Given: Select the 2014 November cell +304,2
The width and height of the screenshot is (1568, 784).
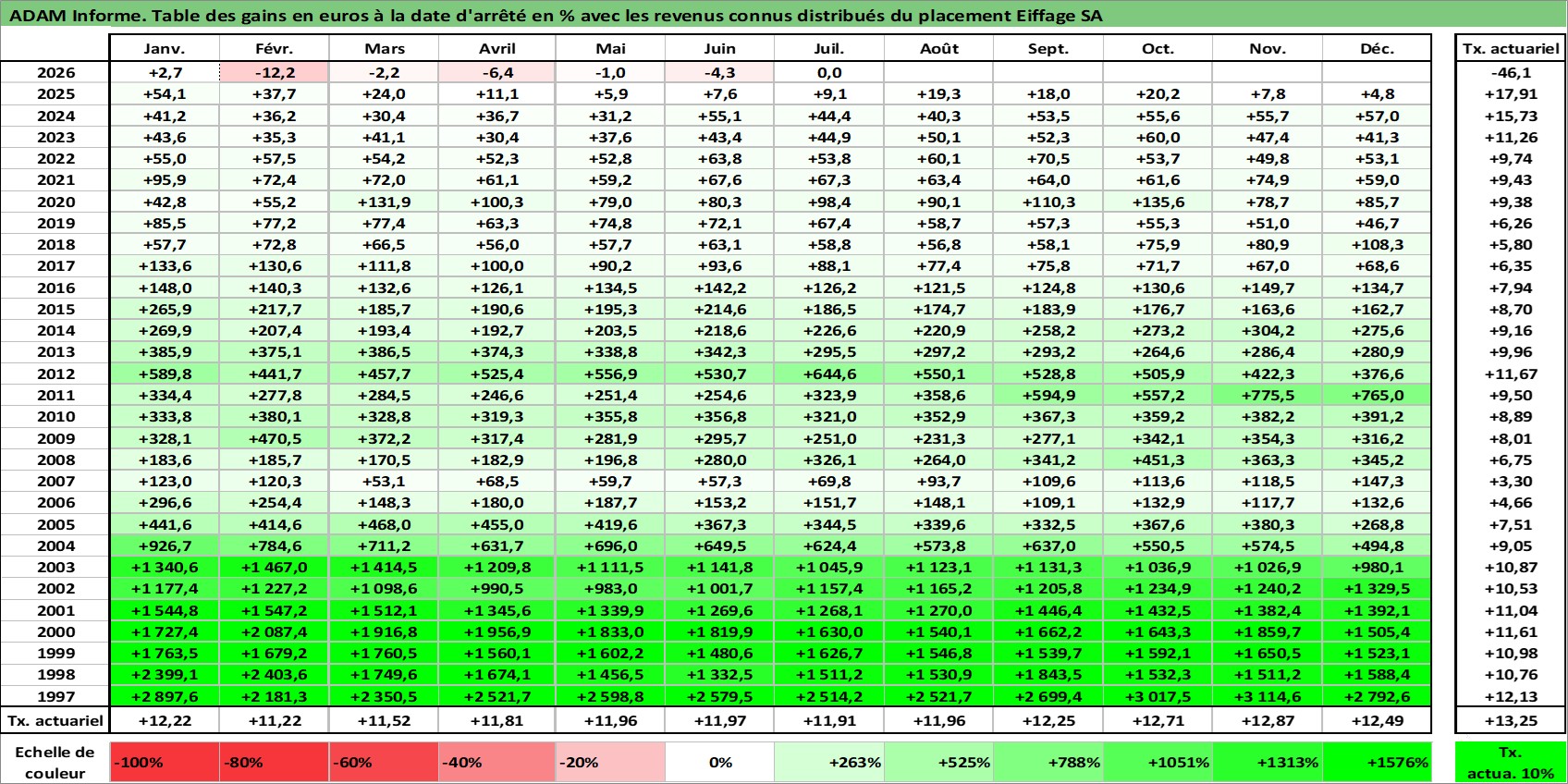Looking at the screenshot, I should pos(1268,330).
